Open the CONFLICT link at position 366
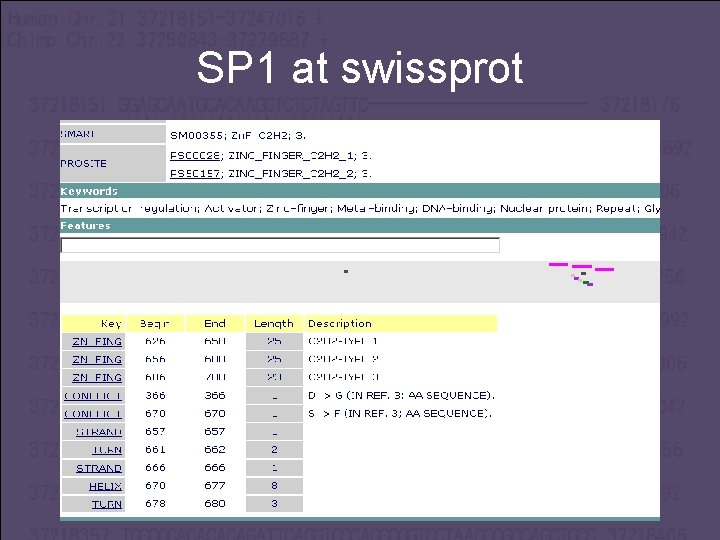 tap(93, 396)
